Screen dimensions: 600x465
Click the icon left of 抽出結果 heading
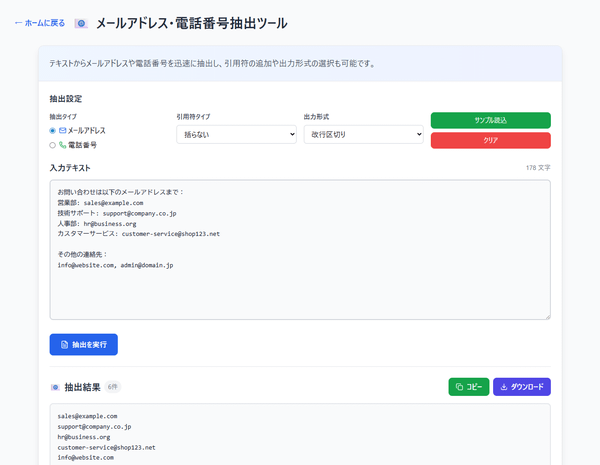(x=54, y=387)
